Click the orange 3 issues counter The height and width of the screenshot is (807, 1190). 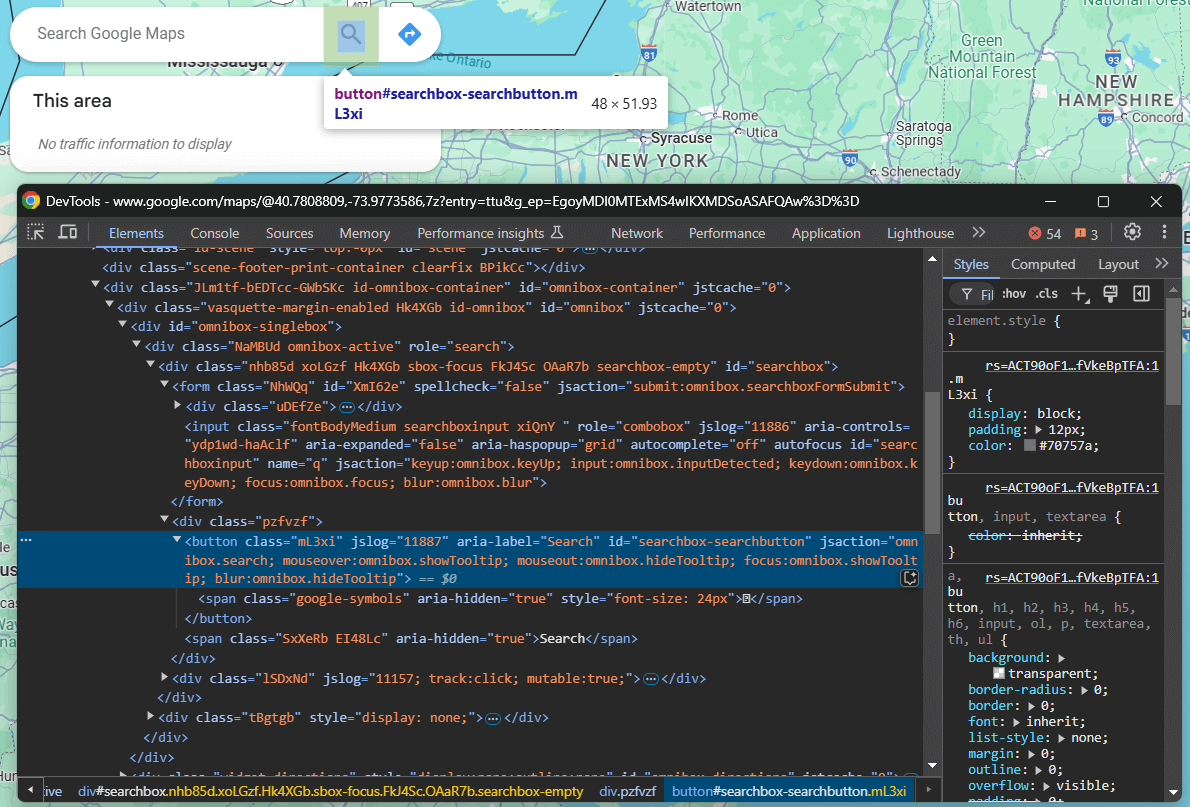point(1086,234)
